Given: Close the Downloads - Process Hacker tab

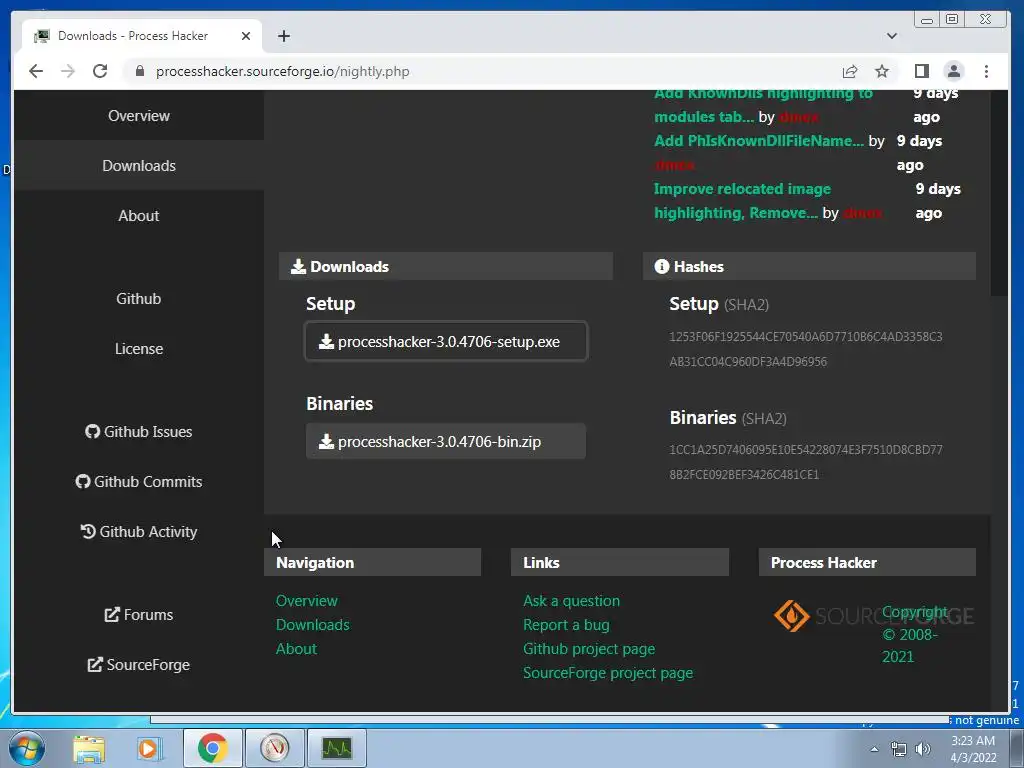Looking at the screenshot, I should tap(246, 36).
